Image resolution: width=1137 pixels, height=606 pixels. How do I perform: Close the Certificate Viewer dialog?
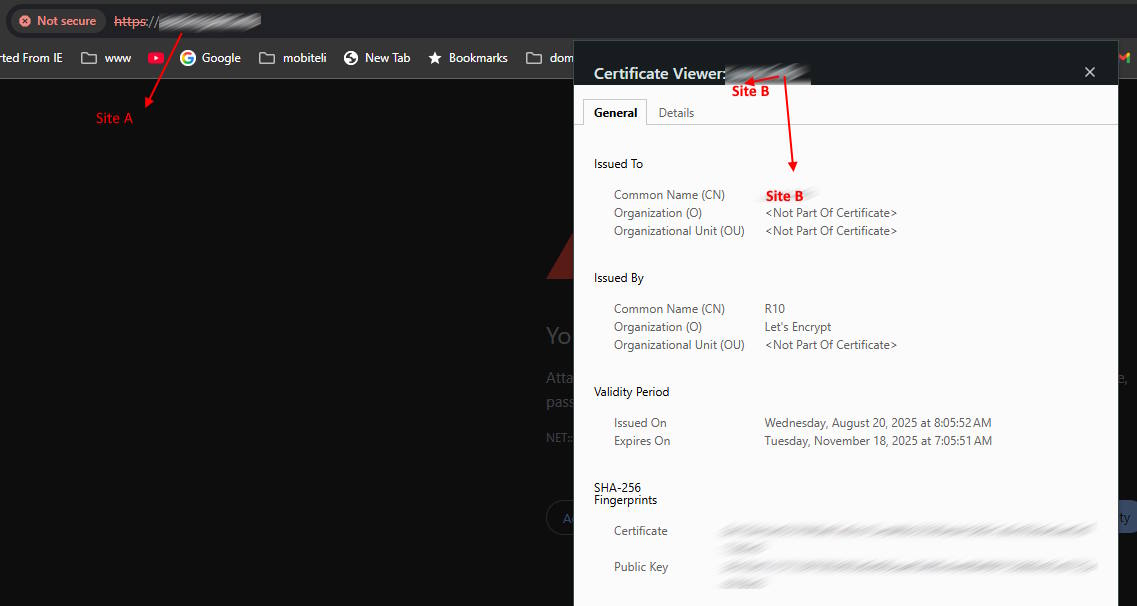pos(1090,72)
